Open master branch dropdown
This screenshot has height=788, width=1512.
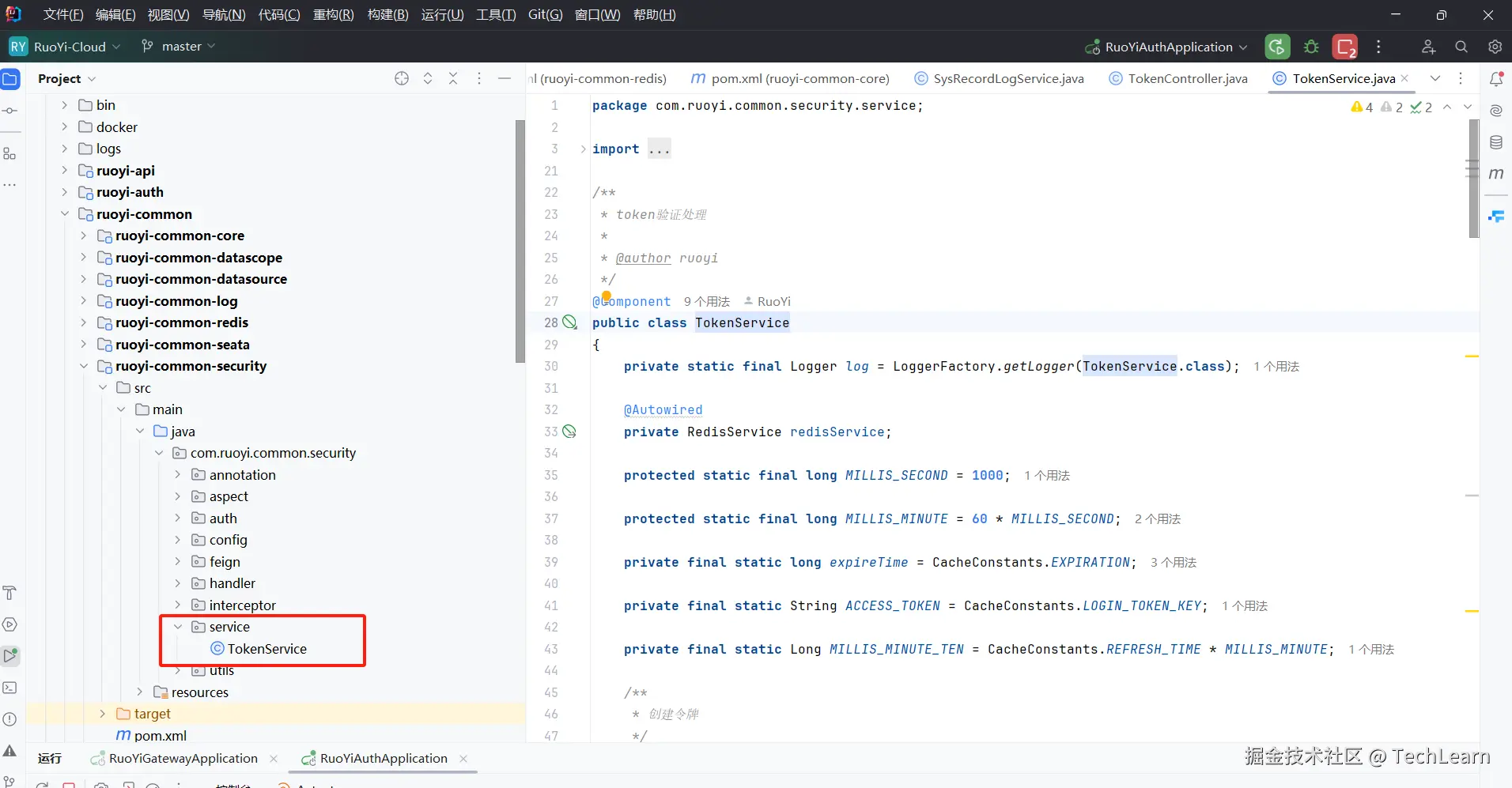tap(179, 47)
